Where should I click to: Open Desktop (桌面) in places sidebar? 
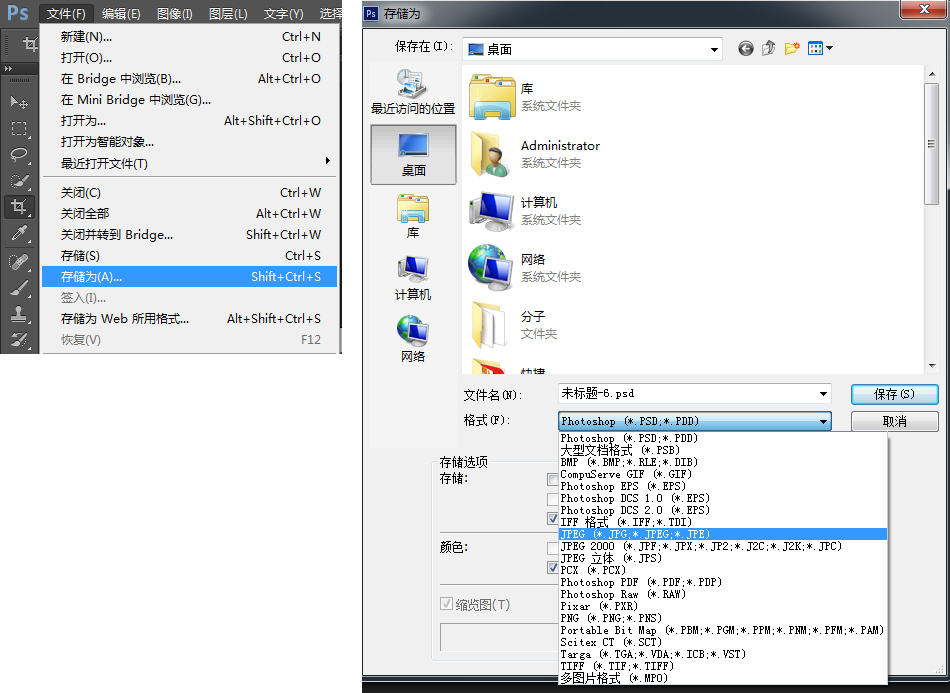[x=413, y=154]
